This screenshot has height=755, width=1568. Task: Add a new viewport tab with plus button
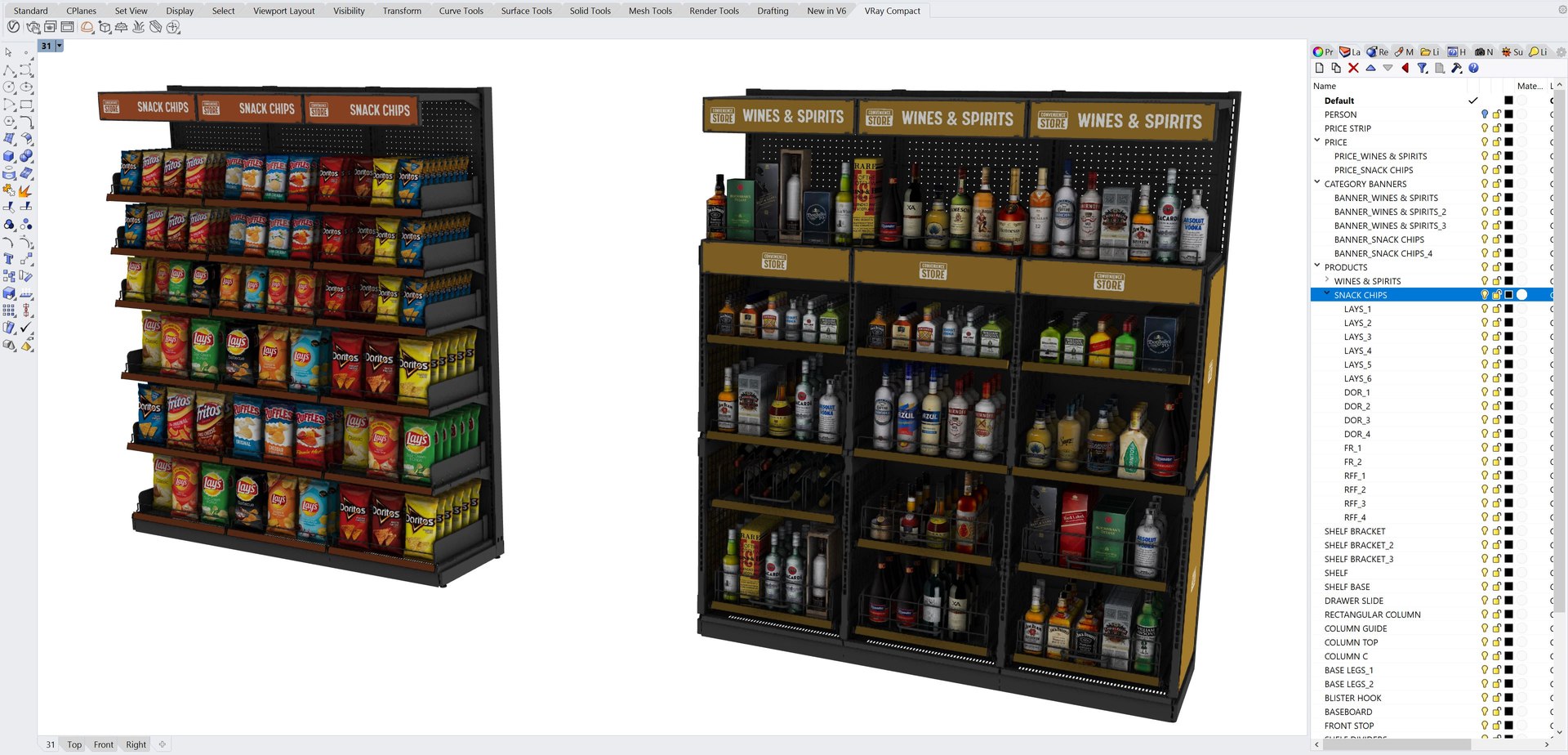[163, 744]
